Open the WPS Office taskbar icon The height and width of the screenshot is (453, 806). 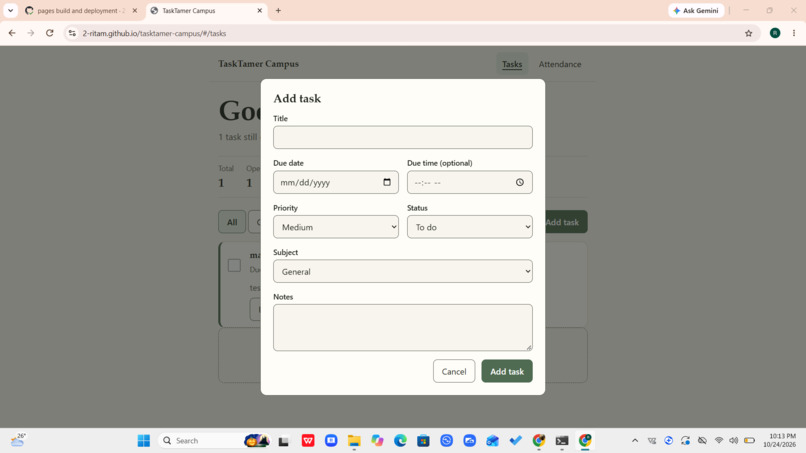(308, 441)
